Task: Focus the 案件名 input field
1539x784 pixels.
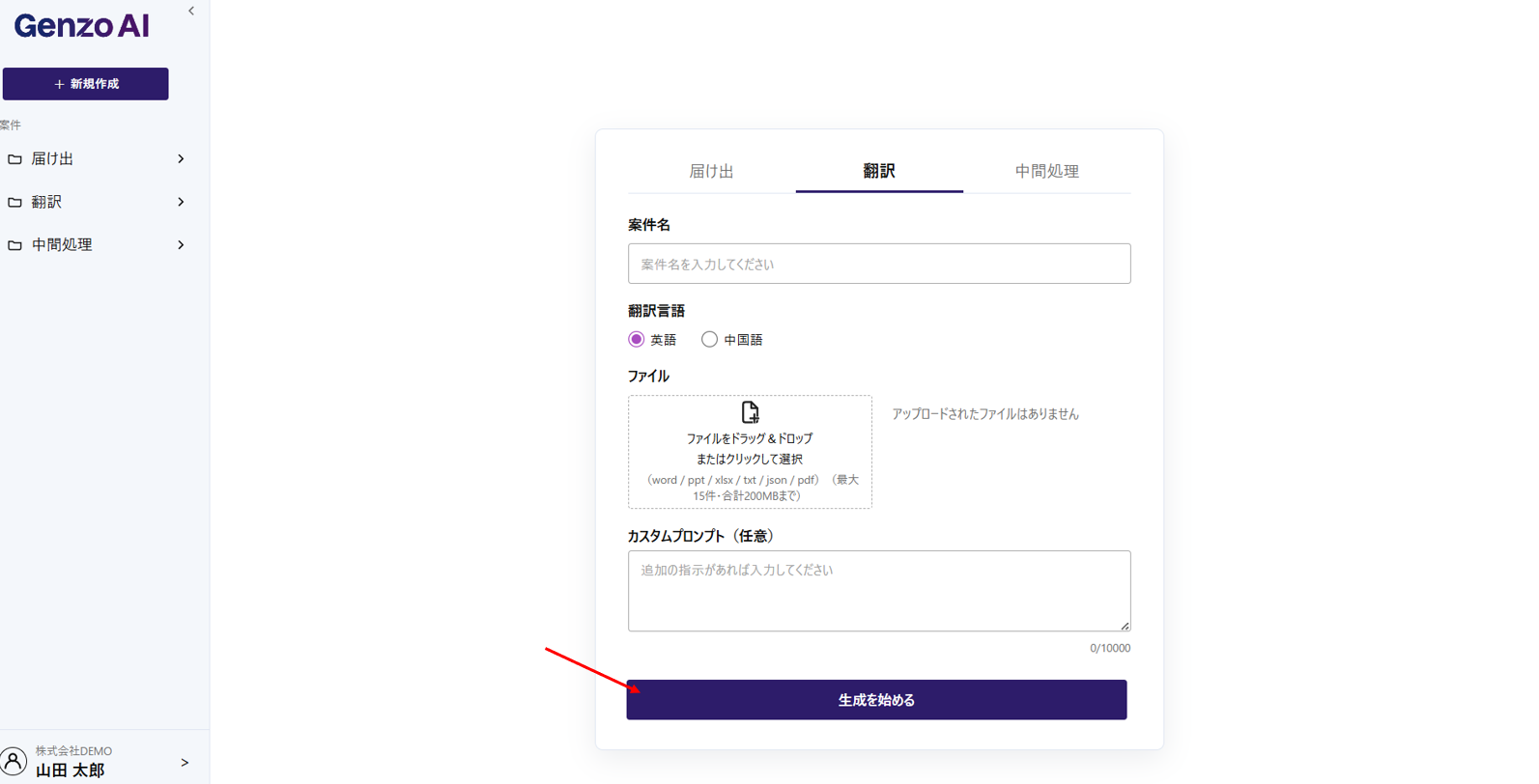Action: pyautogui.click(x=879, y=264)
